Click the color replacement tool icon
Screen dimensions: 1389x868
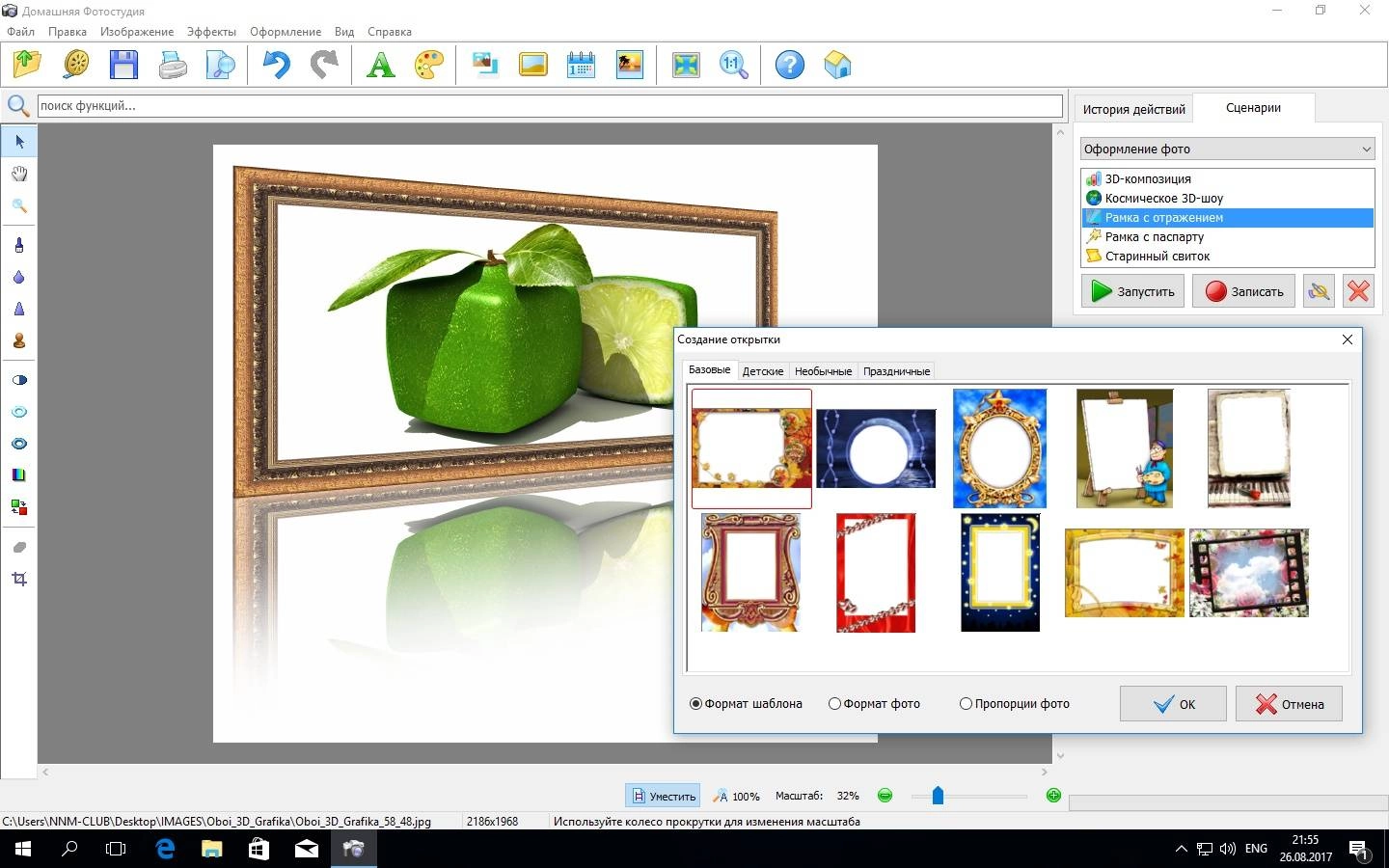(19, 506)
